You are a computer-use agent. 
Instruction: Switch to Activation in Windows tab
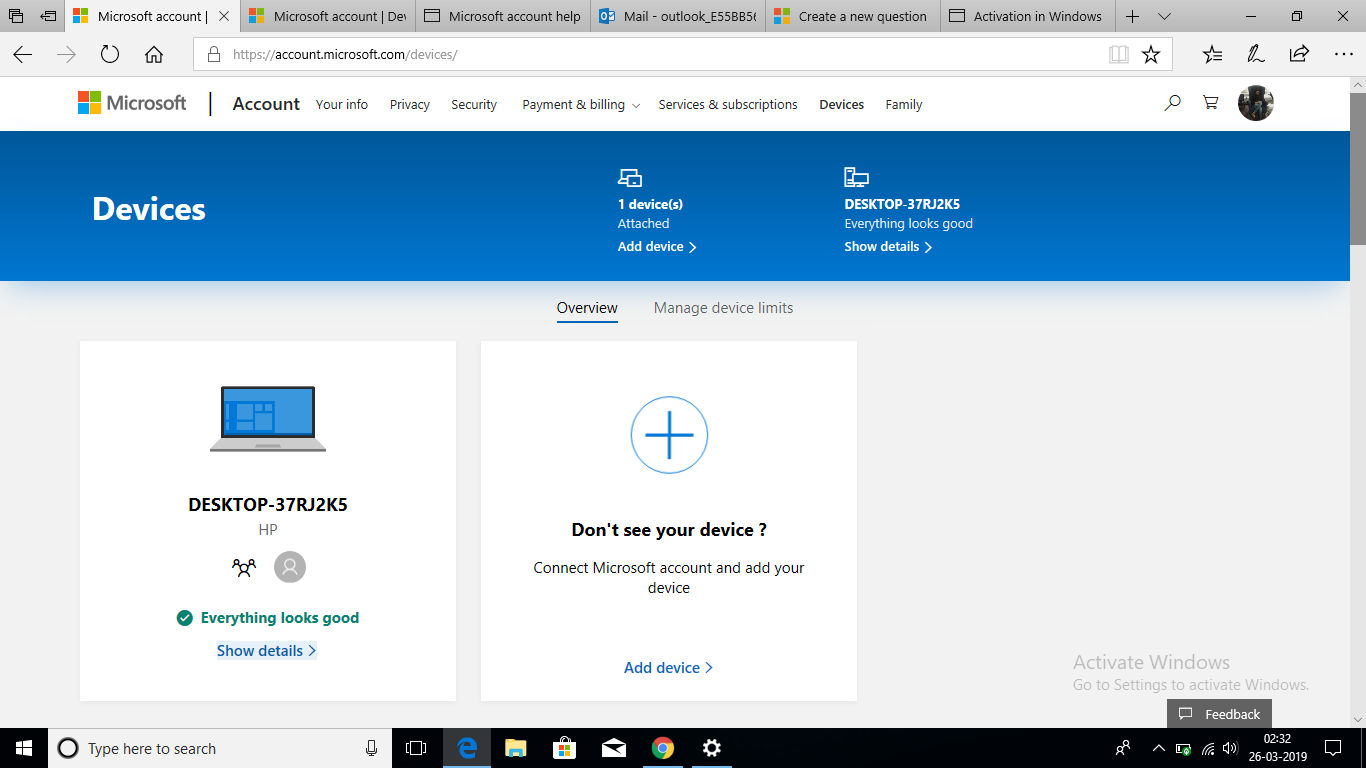pyautogui.click(x=1028, y=16)
